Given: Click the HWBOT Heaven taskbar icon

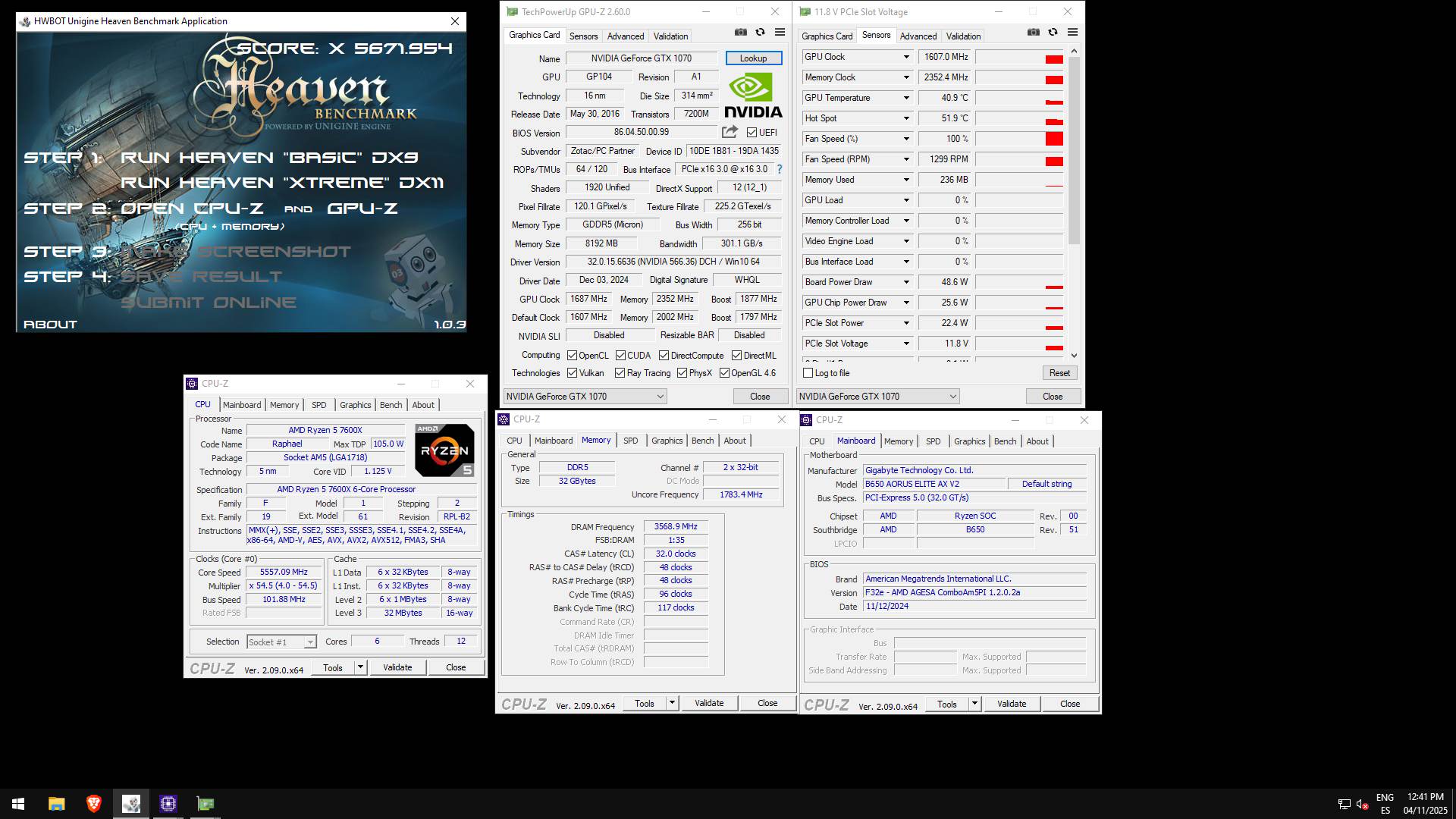Looking at the screenshot, I should 130,804.
